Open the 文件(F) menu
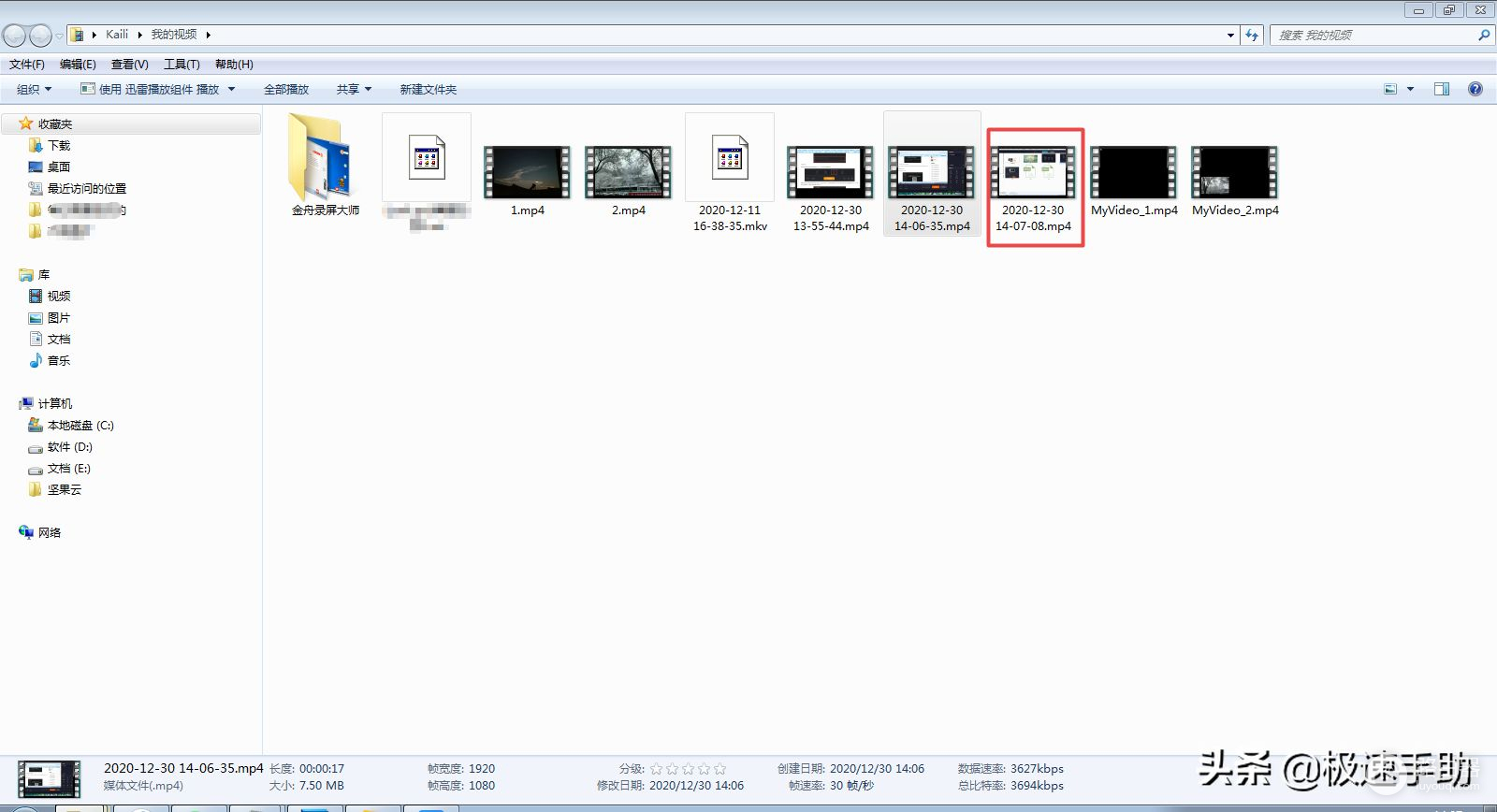This screenshot has height=812, width=1497. [27, 64]
